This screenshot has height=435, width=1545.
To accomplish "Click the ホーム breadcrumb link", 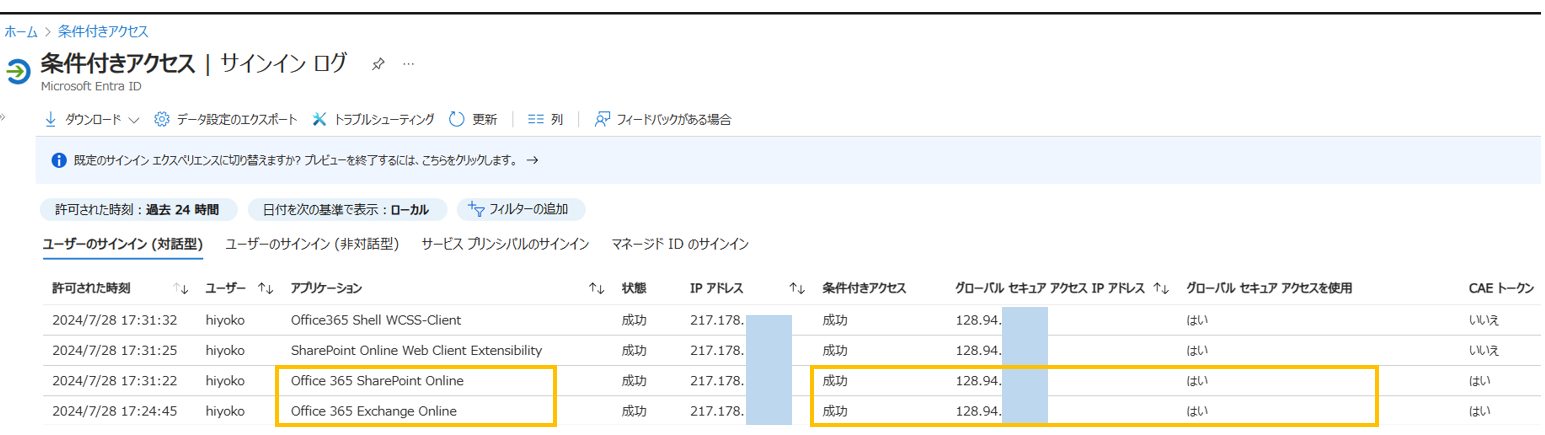I will click(21, 32).
